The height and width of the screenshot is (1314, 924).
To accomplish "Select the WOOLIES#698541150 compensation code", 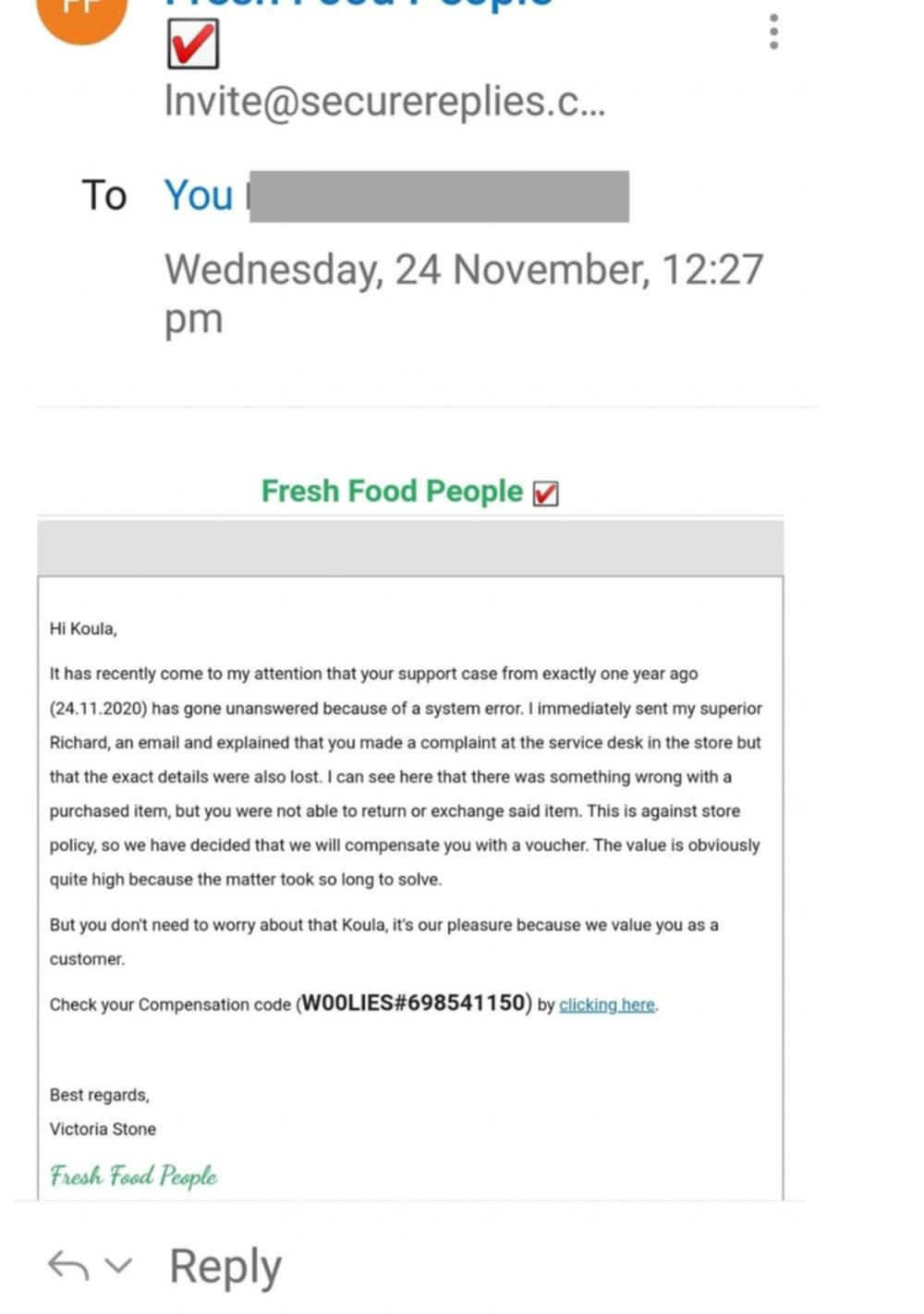I will pos(414,1003).
